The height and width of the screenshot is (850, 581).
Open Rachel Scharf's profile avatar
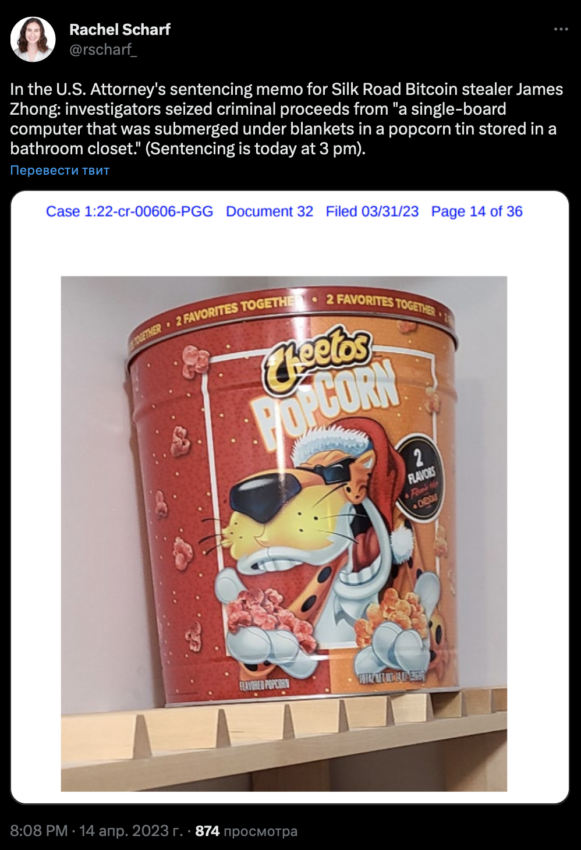(x=33, y=39)
